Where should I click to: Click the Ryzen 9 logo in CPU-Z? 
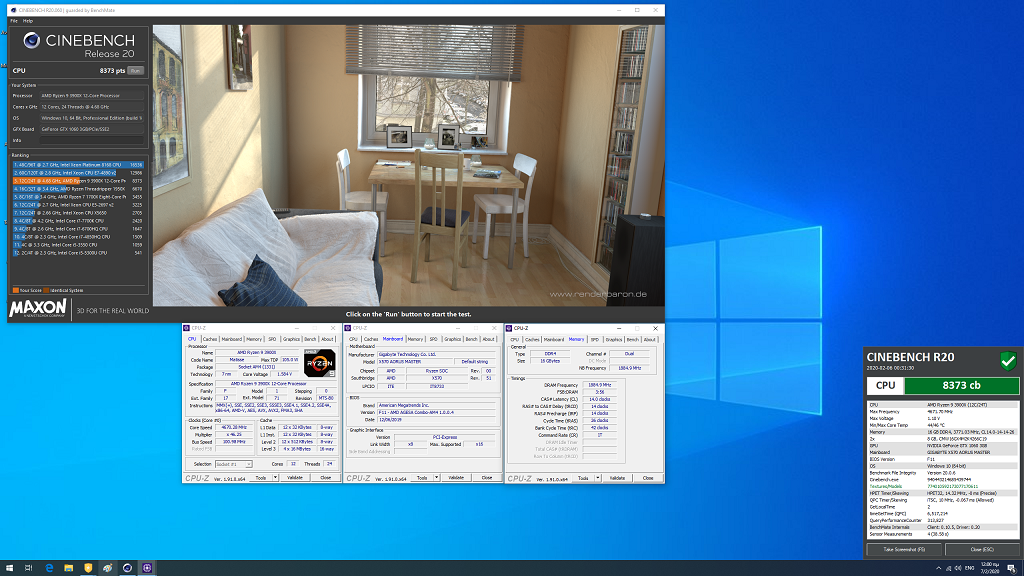point(319,363)
